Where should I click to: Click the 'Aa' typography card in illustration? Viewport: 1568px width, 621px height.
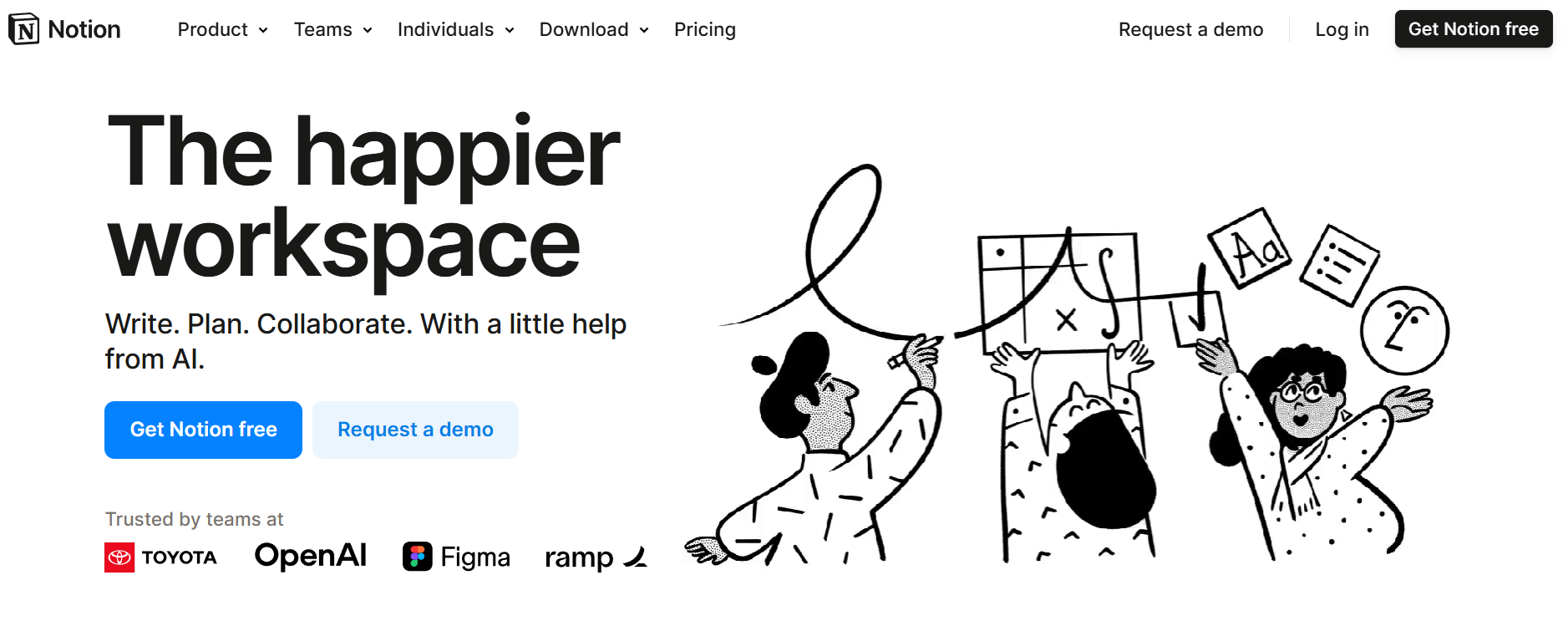tap(1250, 248)
